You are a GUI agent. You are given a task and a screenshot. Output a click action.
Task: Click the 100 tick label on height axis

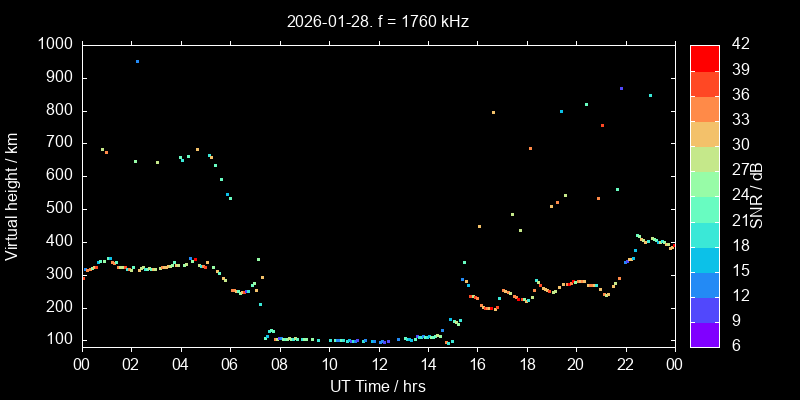point(58,340)
